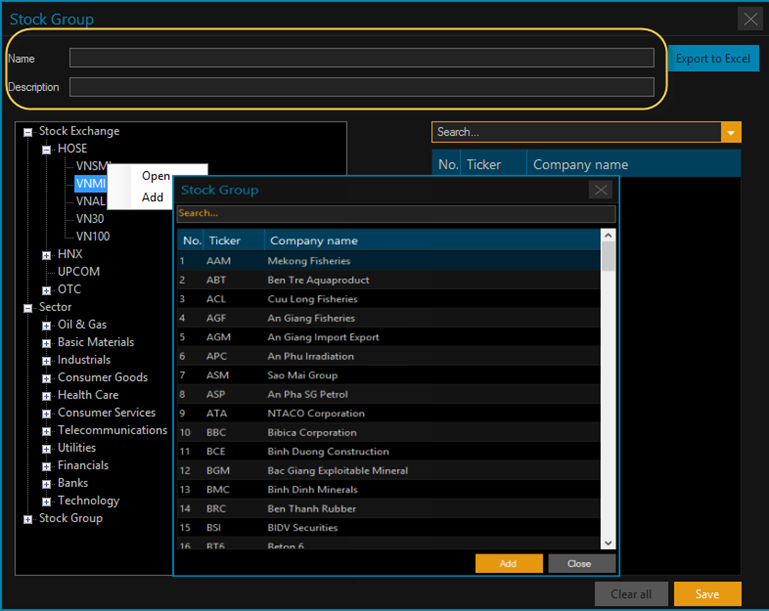Select the BBC Bibica Corporation row
Screen dimensions: 769x611
tap(388, 433)
